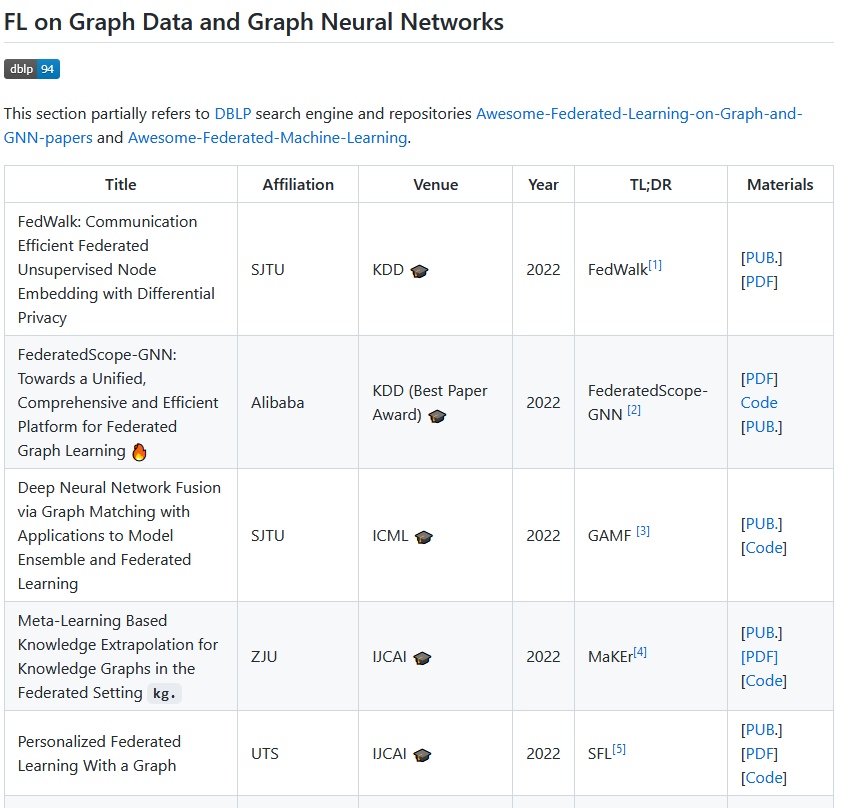Click footnote reference 1 next to FedWalk
The height and width of the screenshot is (808, 850).
pos(655,266)
